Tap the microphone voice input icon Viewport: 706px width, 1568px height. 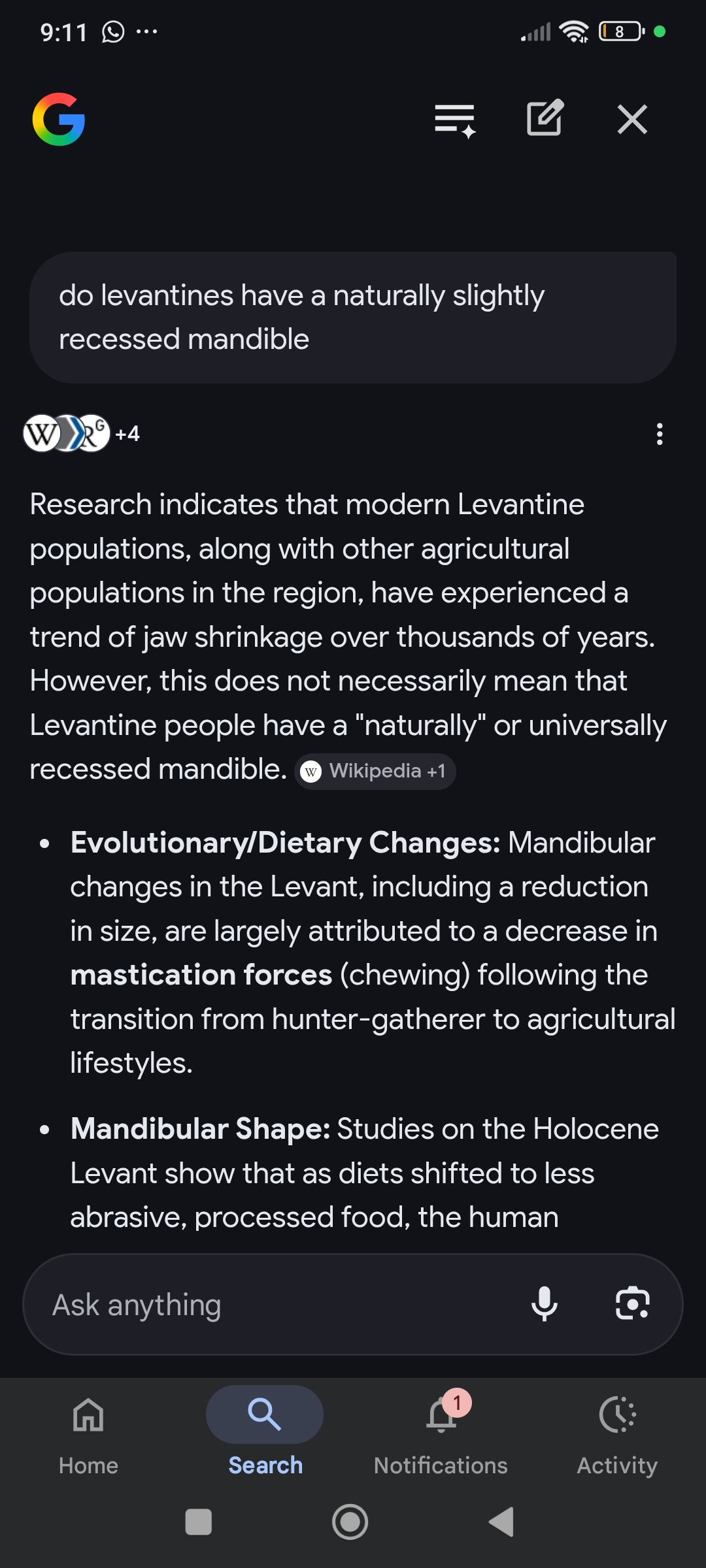(544, 1304)
